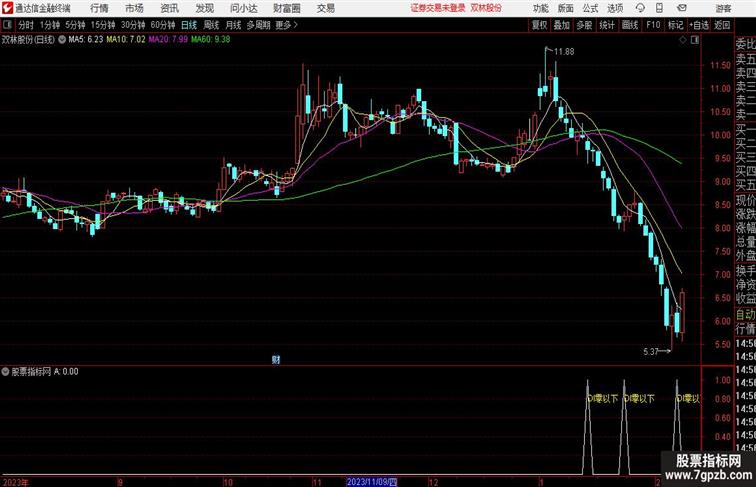
Task: Click the highlighted date 2023/11/09/四
Action: pos(372,482)
